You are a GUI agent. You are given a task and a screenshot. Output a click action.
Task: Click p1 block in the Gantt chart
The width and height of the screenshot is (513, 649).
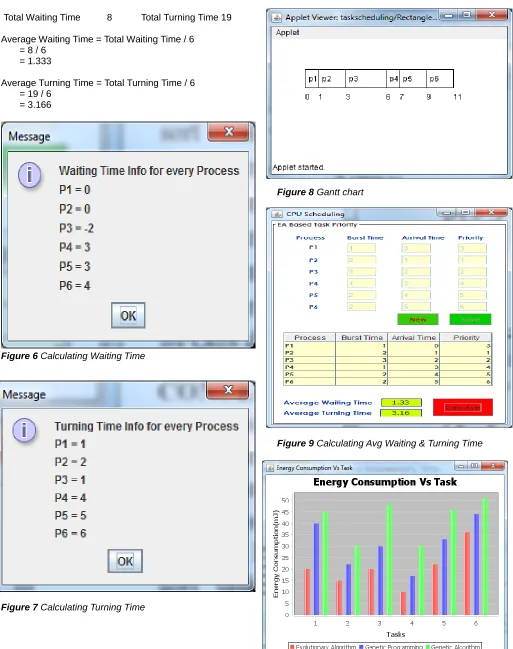(312, 79)
